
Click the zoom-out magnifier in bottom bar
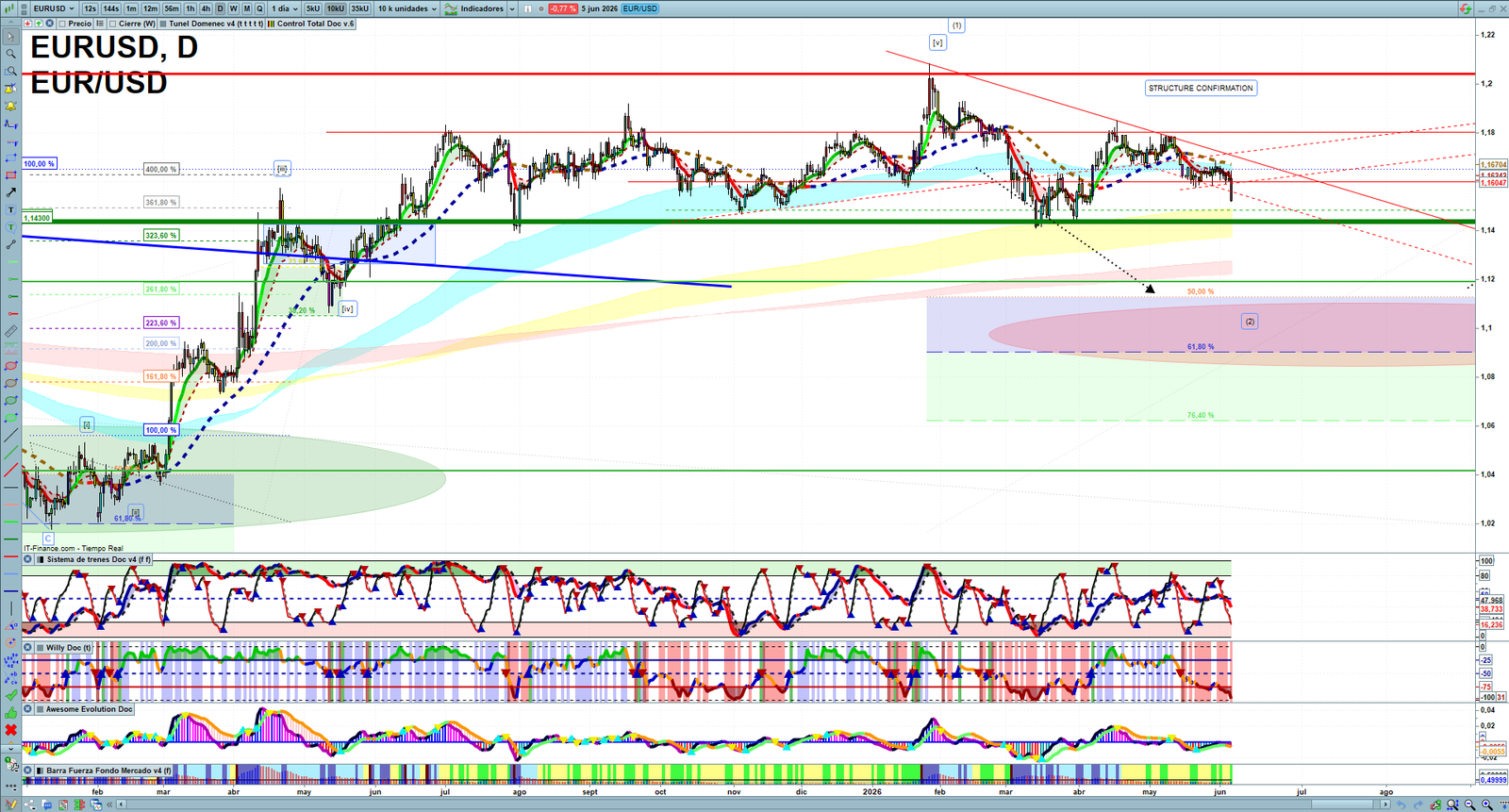(1469, 804)
